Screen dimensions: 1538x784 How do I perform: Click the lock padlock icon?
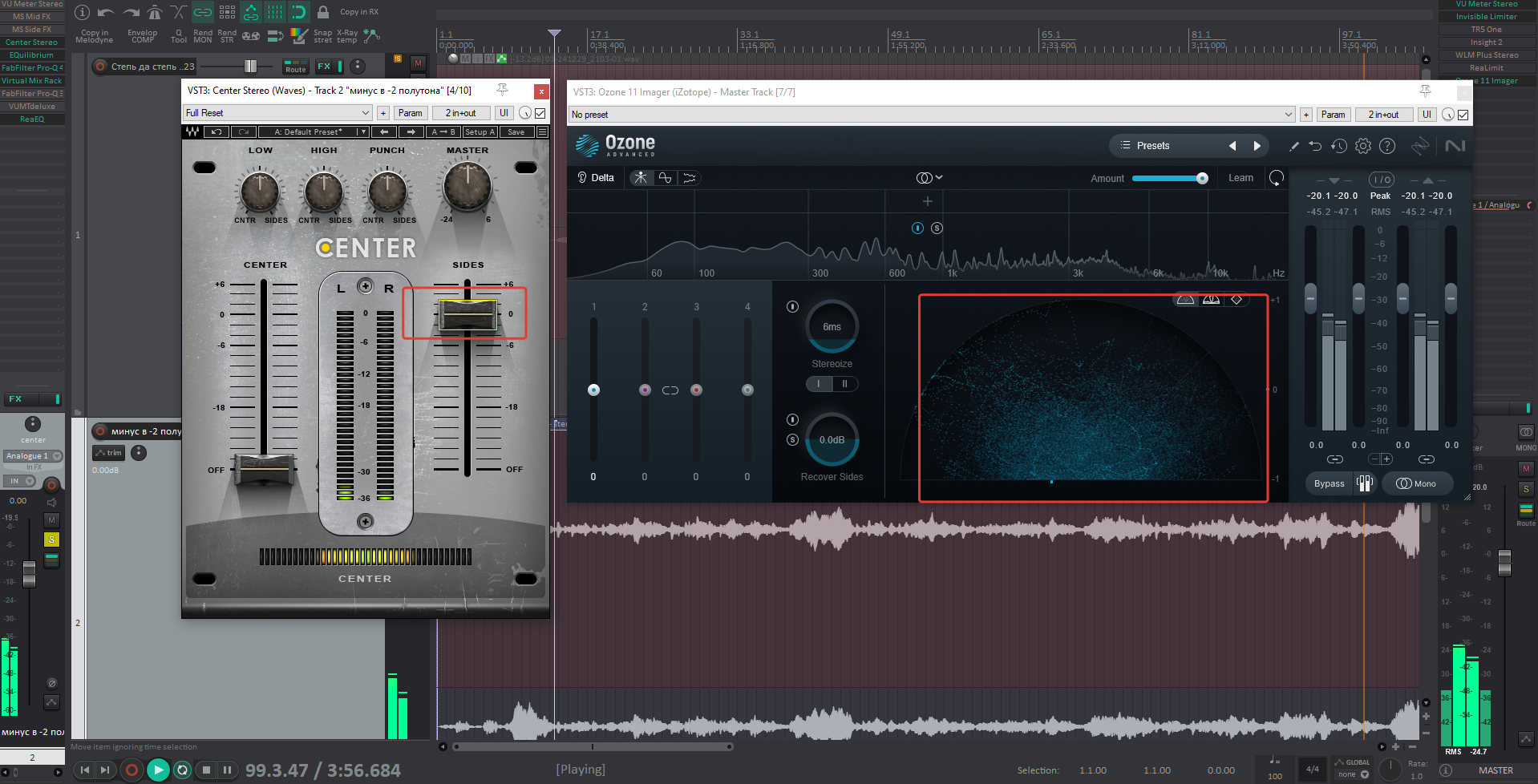click(323, 12)
